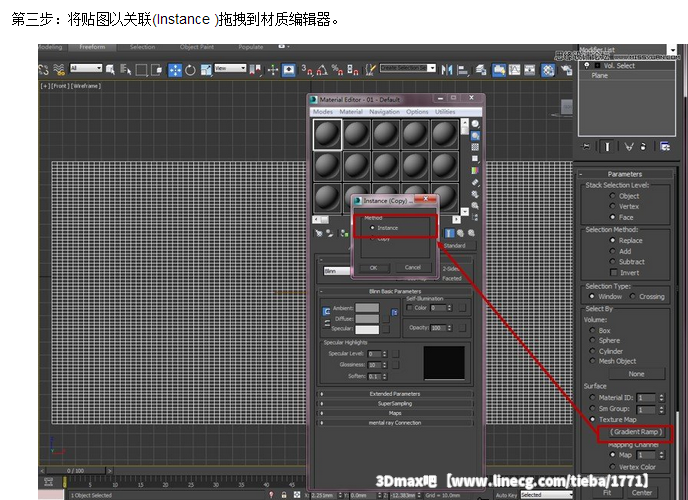688x500 pixels.
Task: Open Material menu in Material Editor
Action: point(351,112)
